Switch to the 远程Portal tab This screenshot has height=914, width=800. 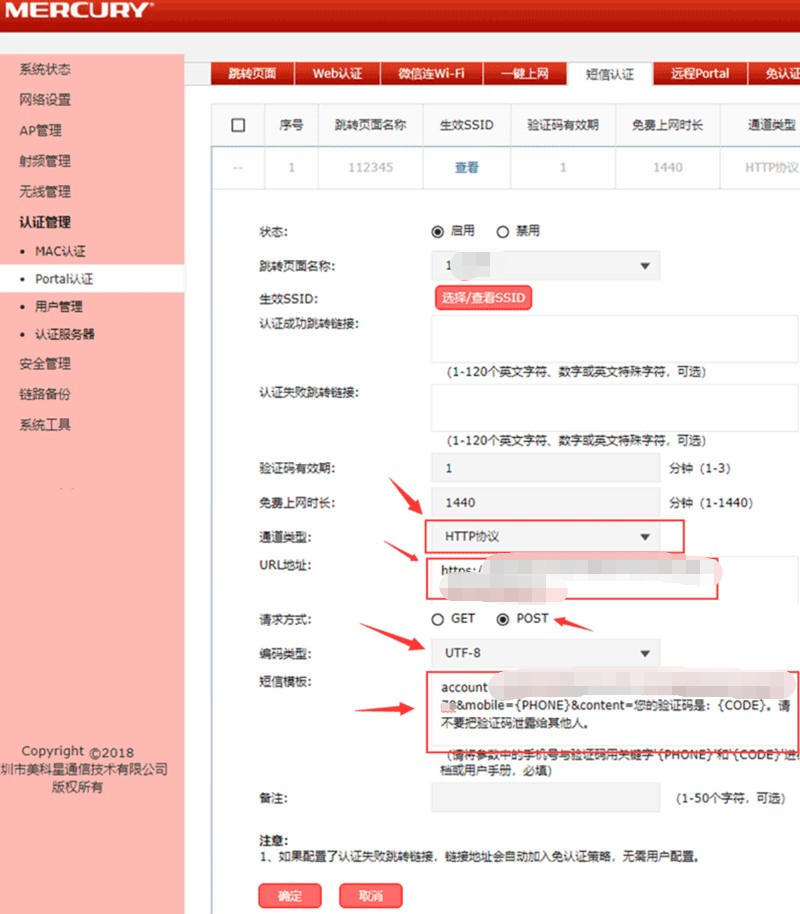(699, 73)
